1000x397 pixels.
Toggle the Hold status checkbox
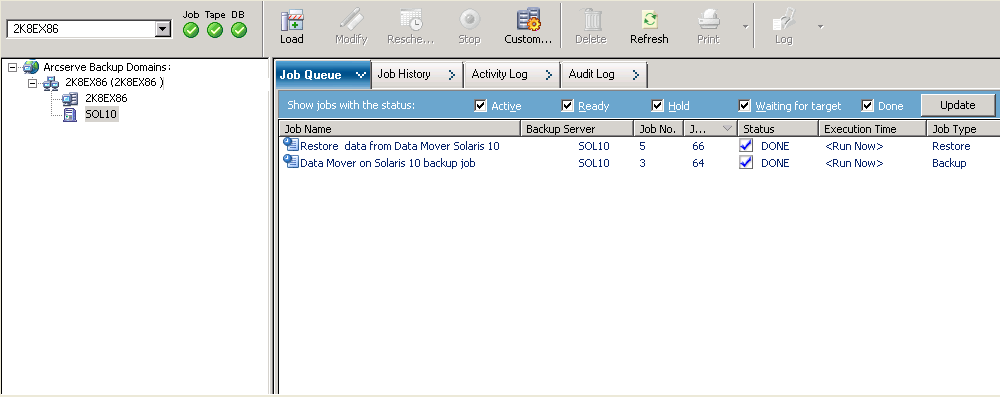(x=658, y=105)
